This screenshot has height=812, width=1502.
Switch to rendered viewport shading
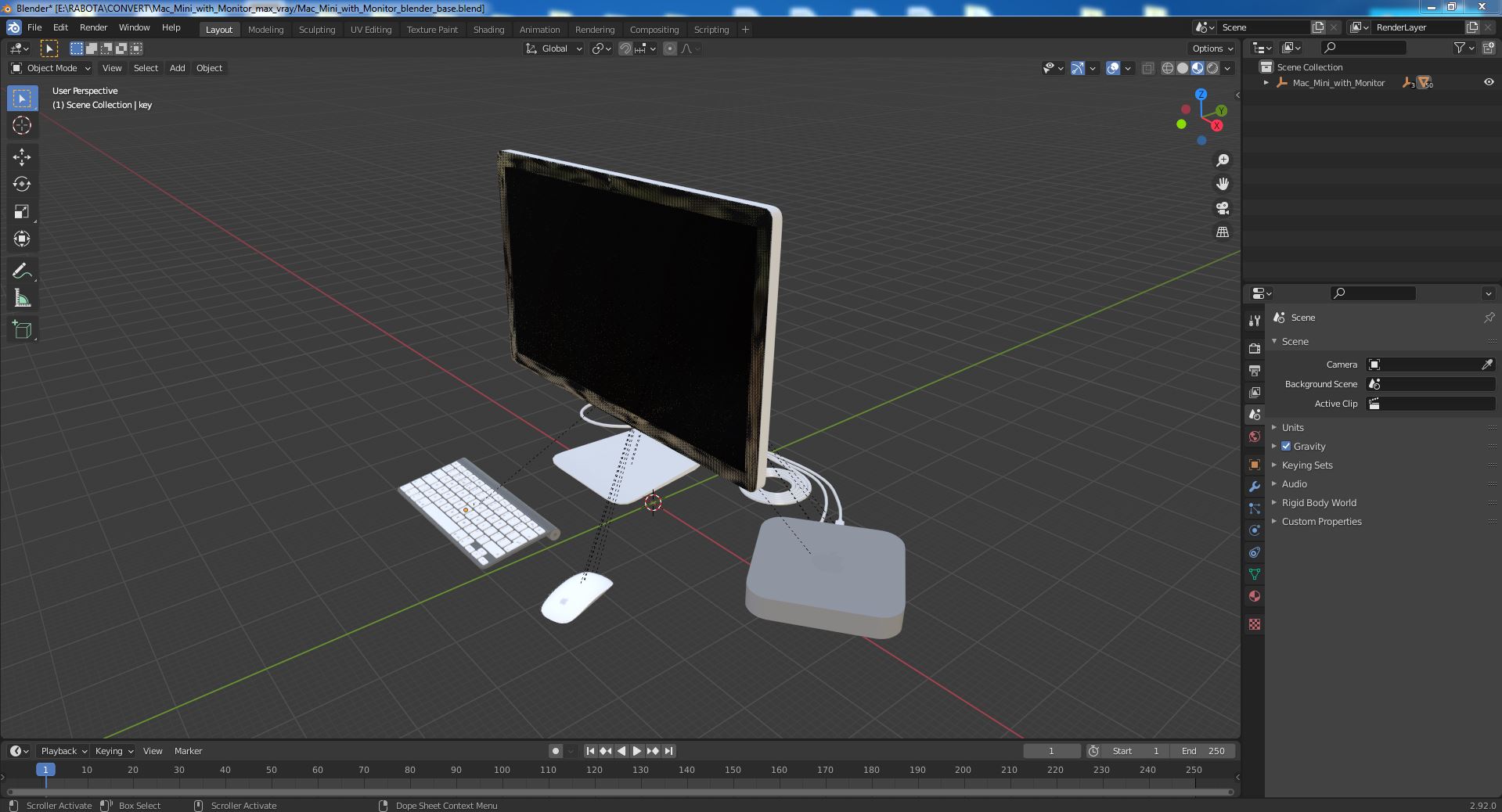click(1212, 68)
